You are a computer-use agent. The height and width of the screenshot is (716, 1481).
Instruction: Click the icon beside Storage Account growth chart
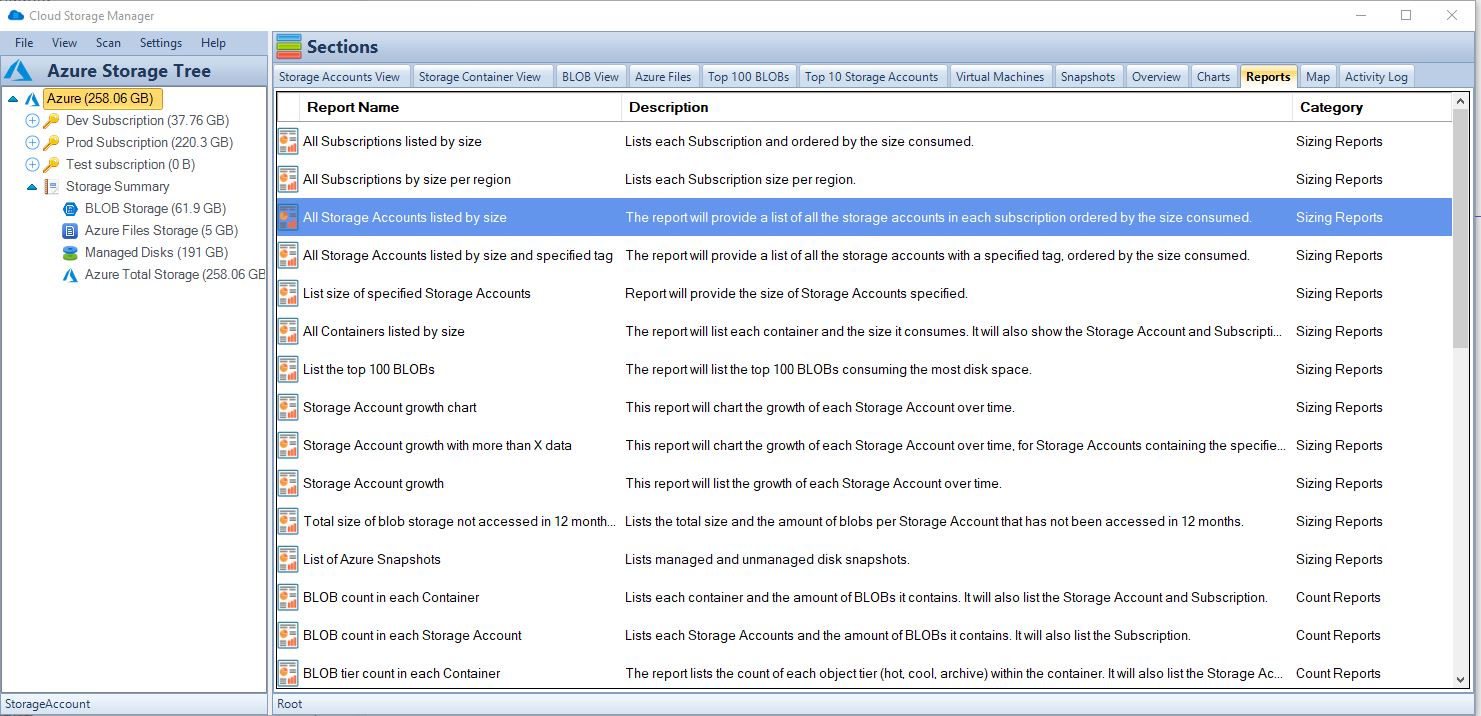pos(288,408)
